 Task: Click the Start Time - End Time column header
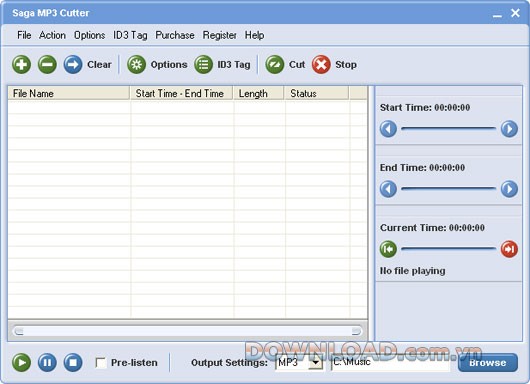tap(182, 93)
